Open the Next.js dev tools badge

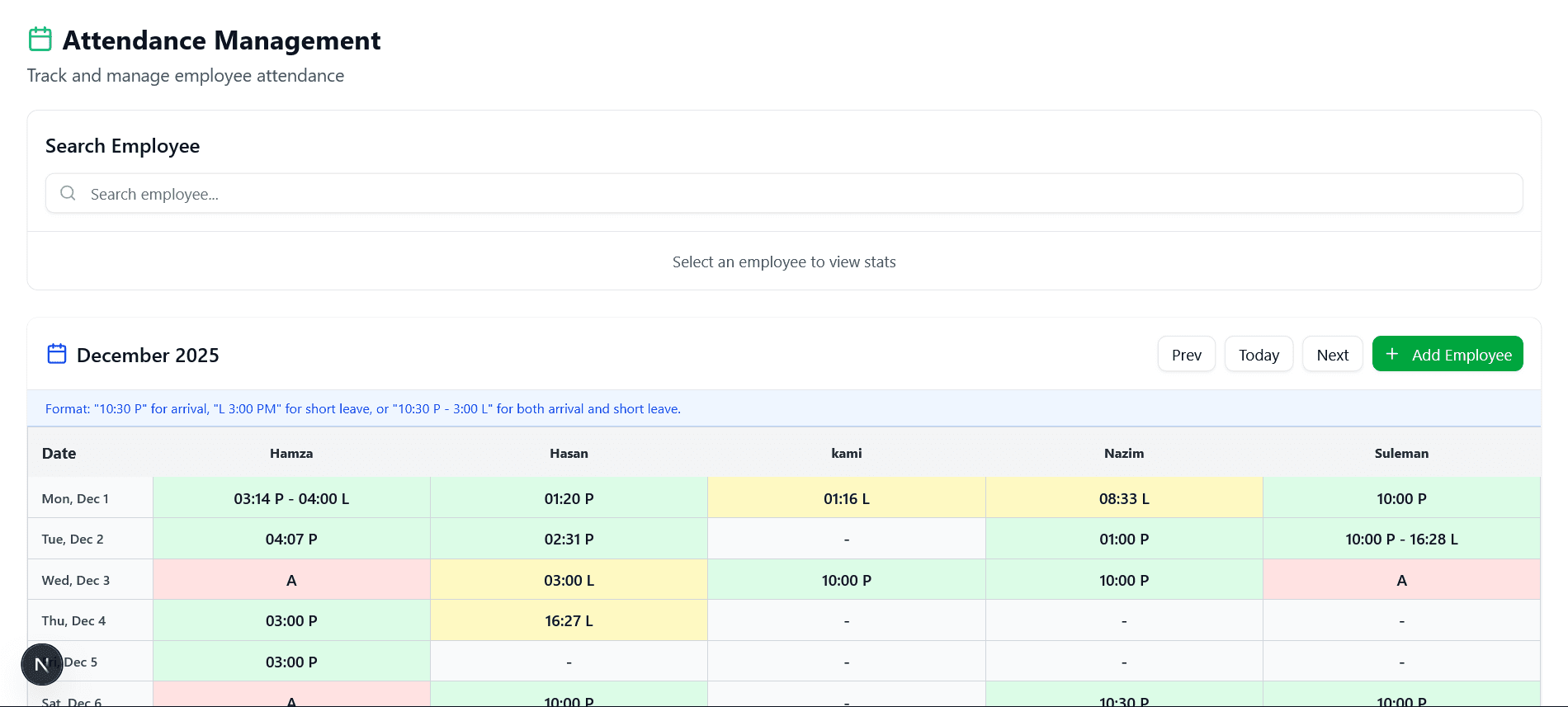tap(42, 665)
